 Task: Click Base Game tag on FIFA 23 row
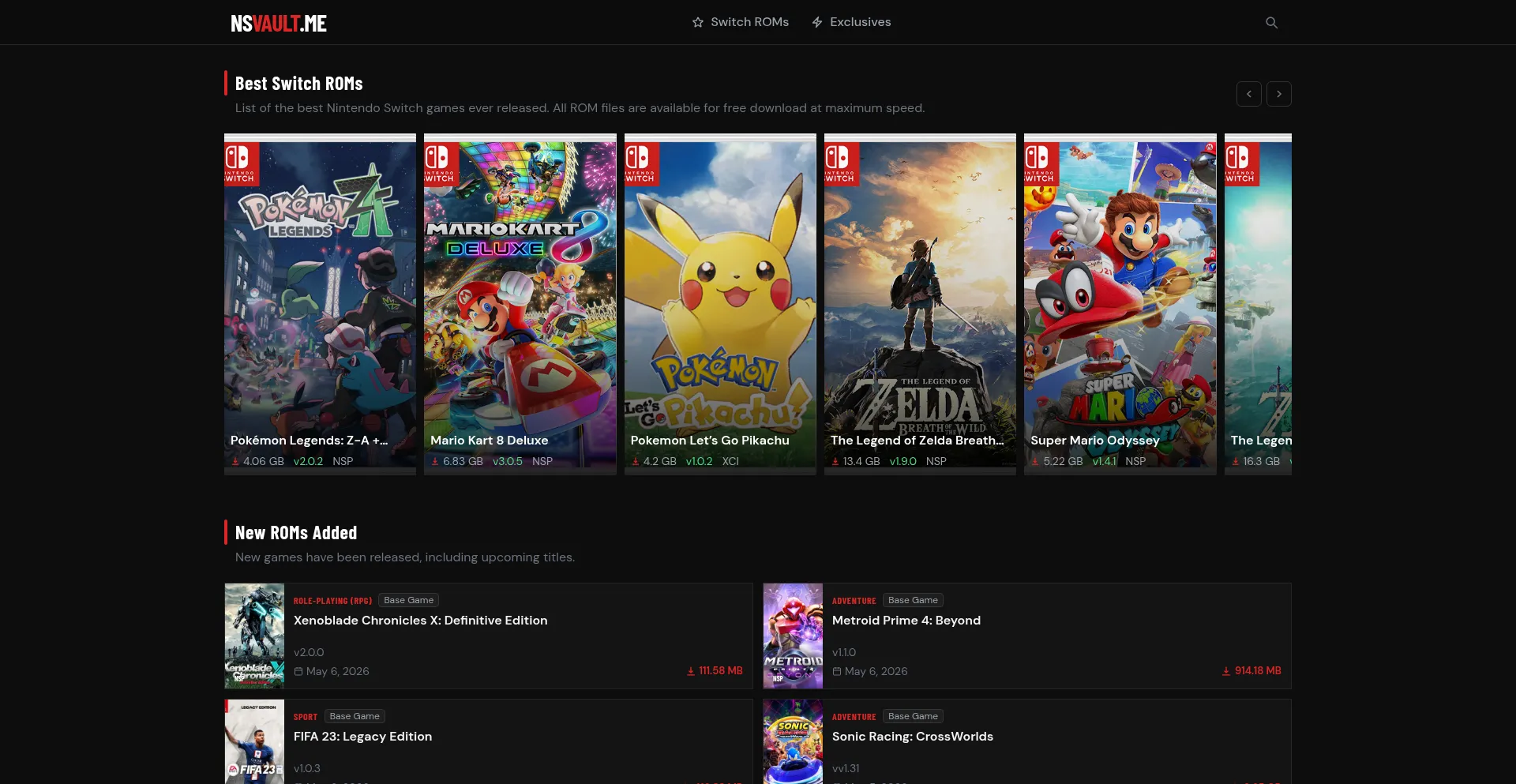[x=355, y=716]
